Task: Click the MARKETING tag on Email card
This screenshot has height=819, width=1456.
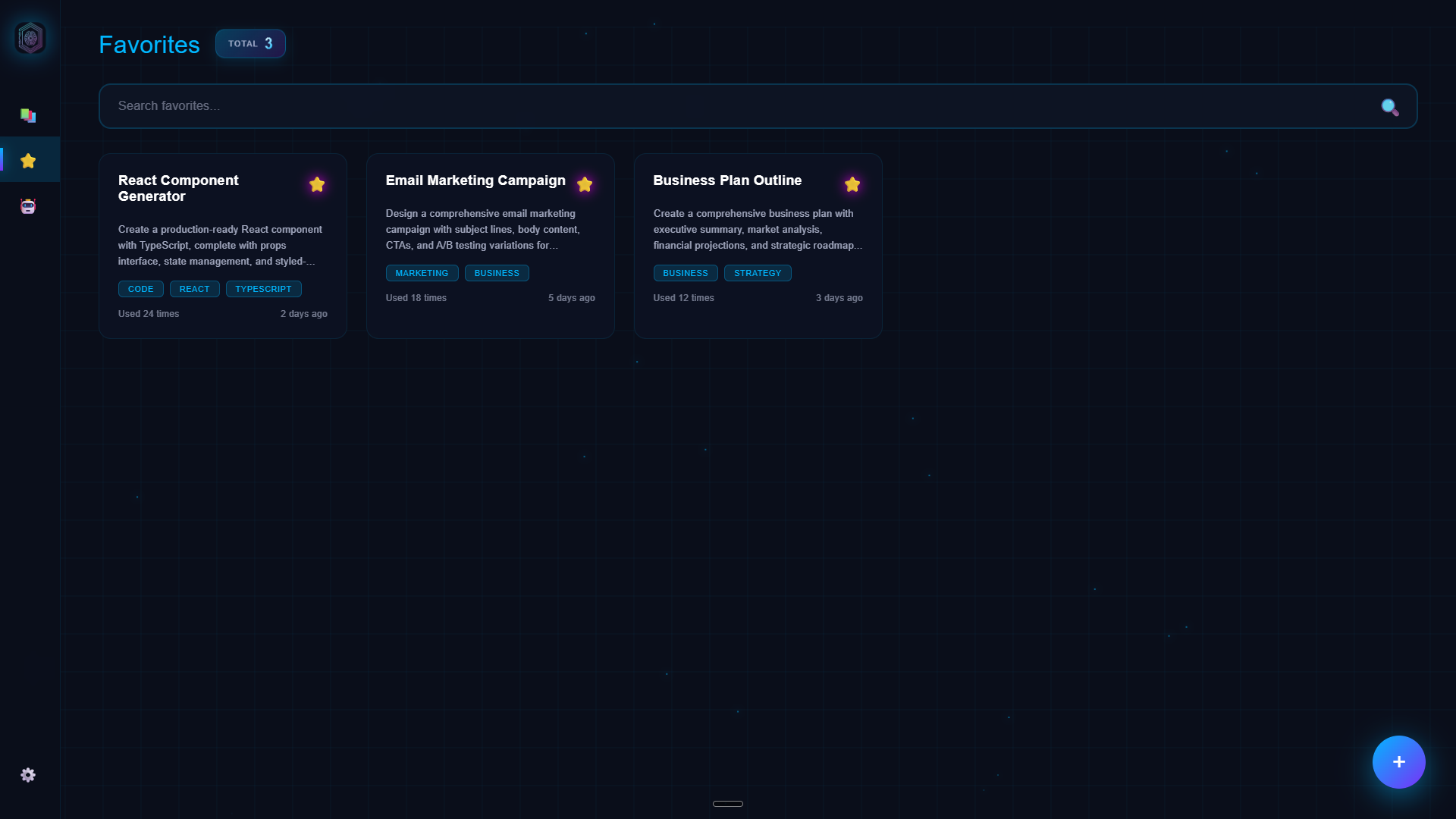Action: point(422,273)
